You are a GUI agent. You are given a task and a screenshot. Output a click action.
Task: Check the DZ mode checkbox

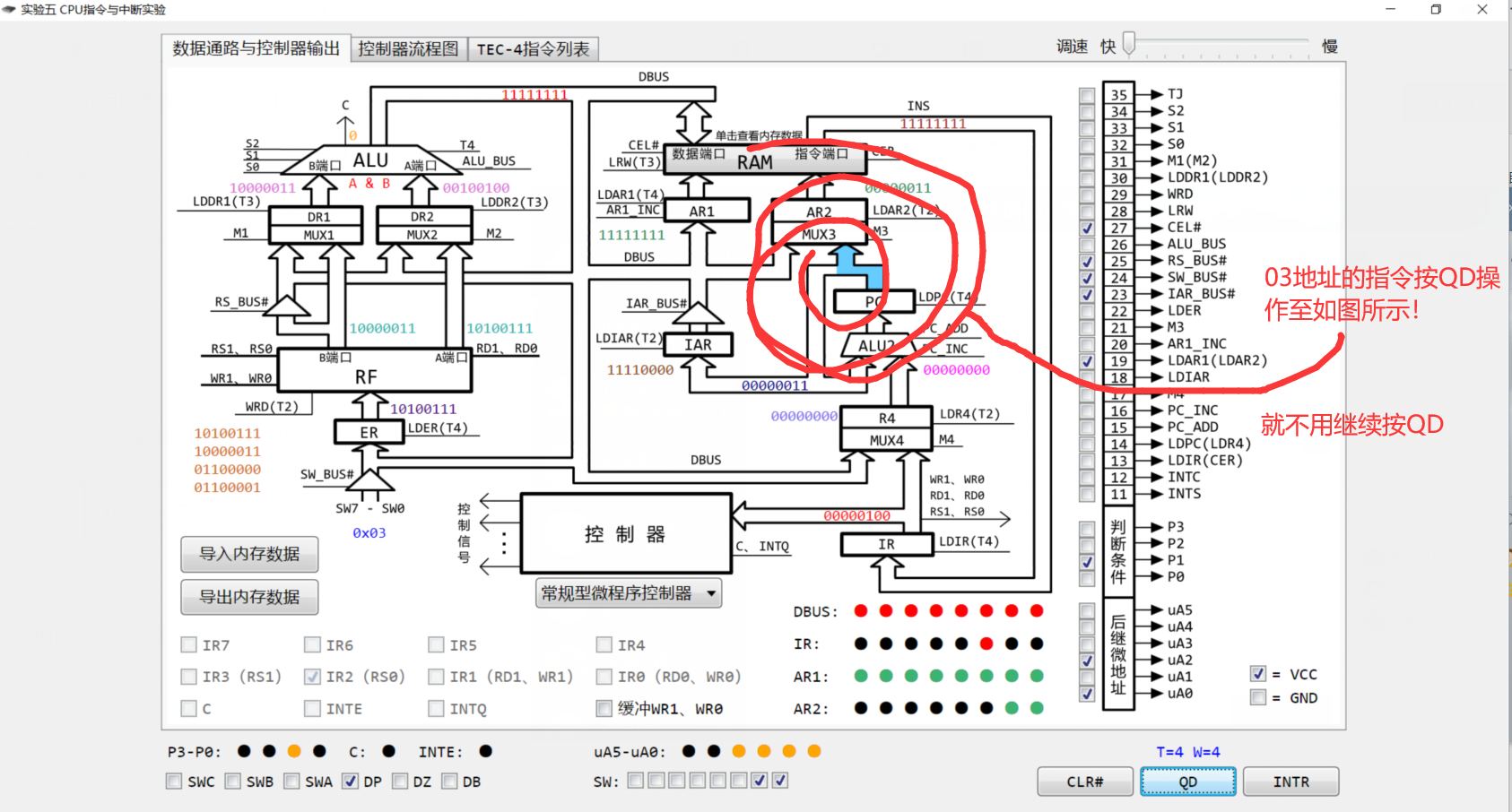400,782
